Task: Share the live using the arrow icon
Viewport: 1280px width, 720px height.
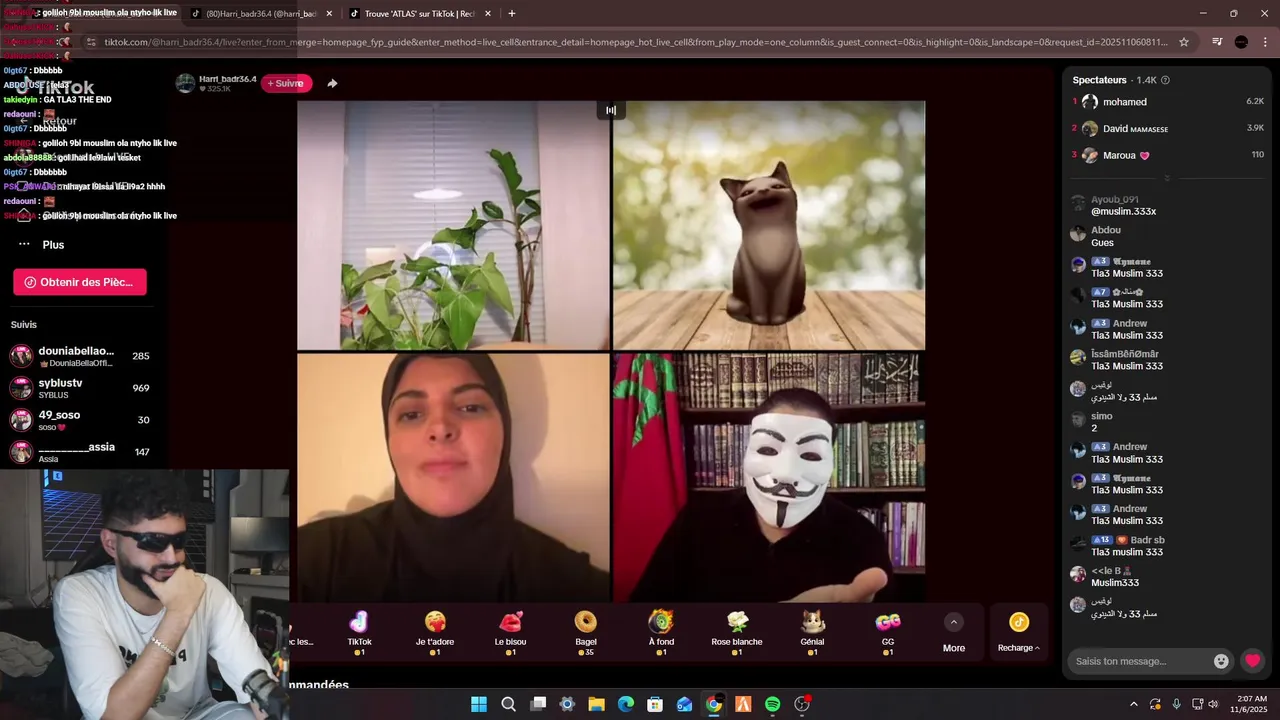Action: coord(332,83)
